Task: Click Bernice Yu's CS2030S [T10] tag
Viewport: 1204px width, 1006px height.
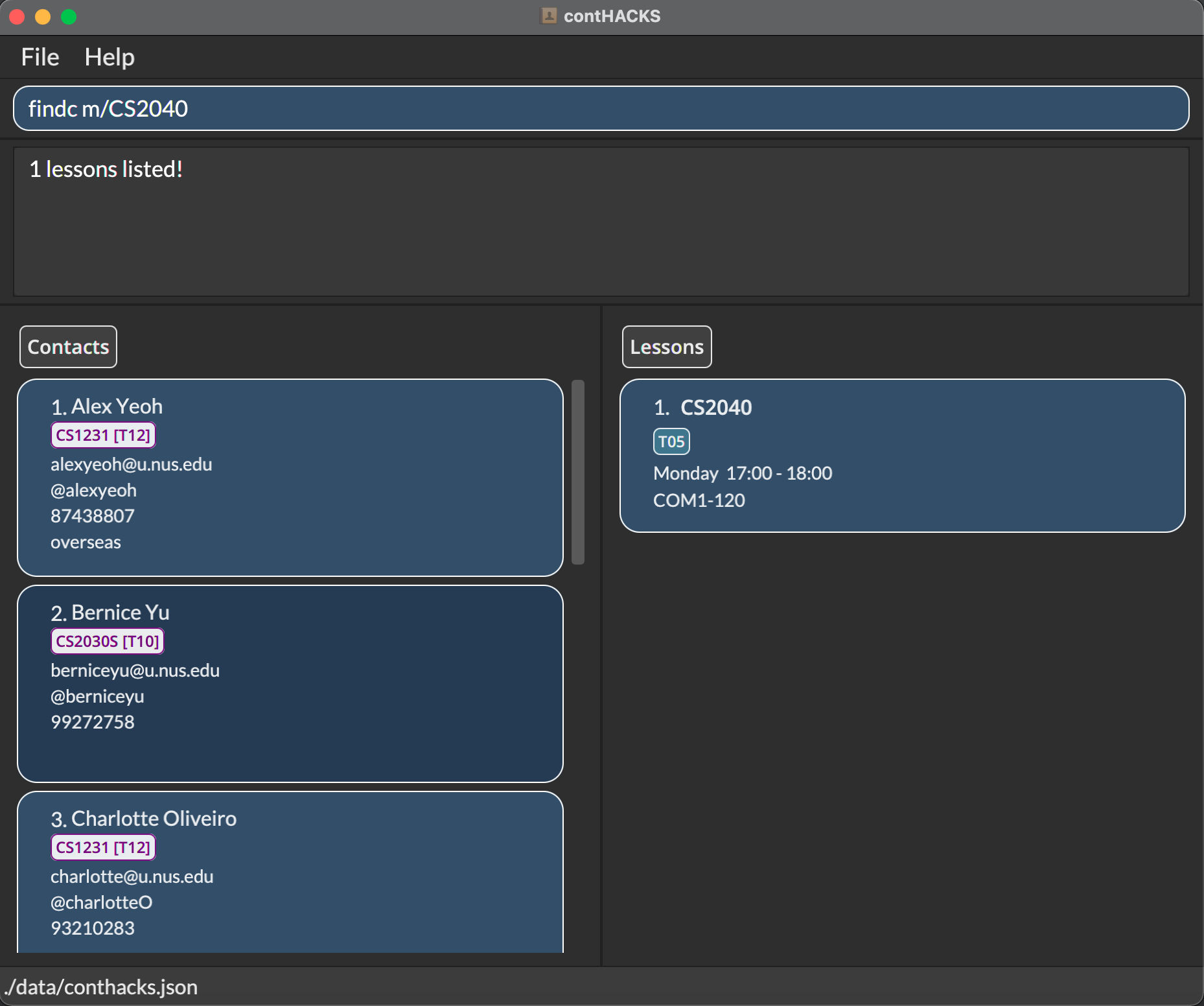Action: [107, 641]
